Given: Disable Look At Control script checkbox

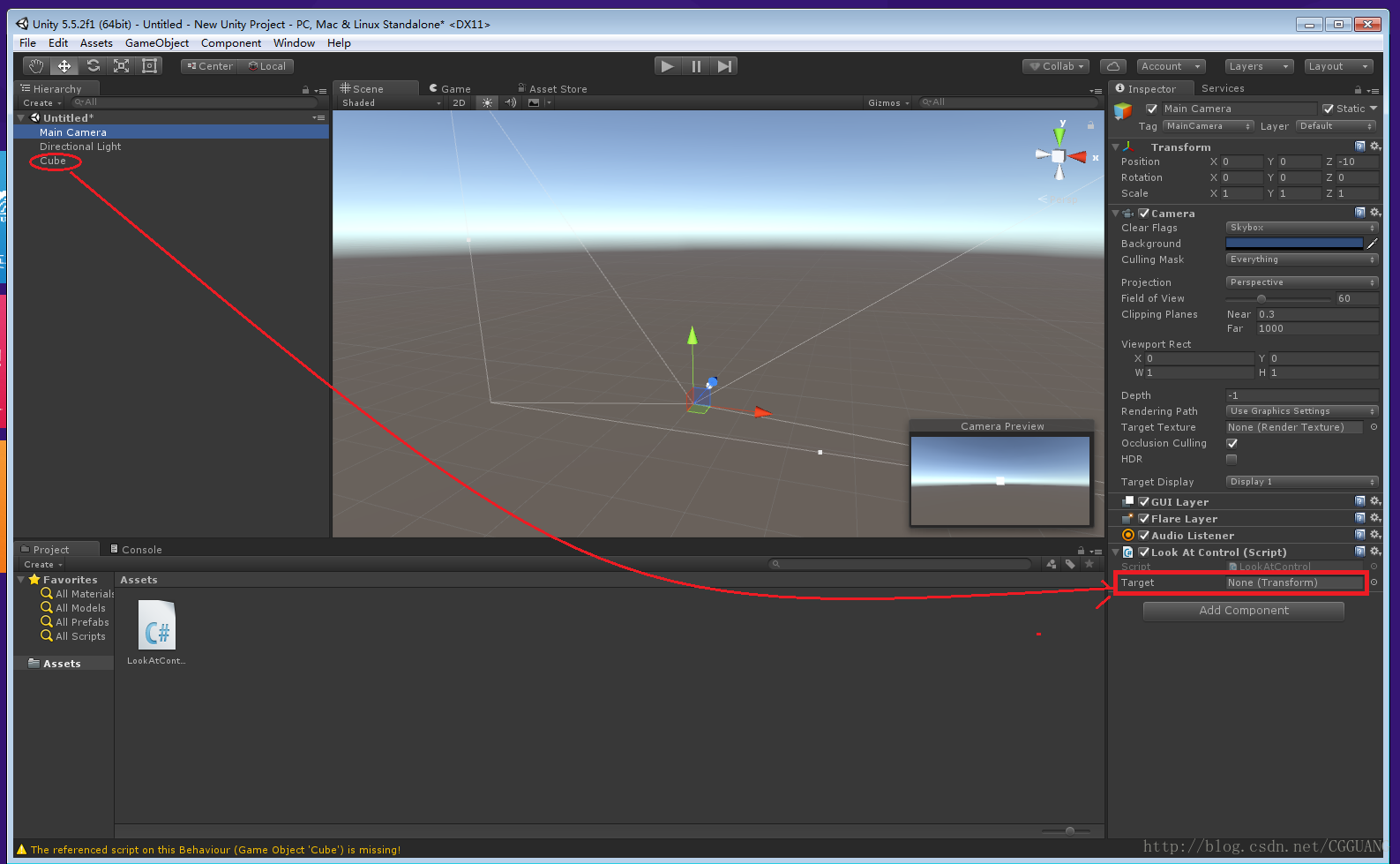Looking at the screenshot, I should click(x=1144, y=552).
